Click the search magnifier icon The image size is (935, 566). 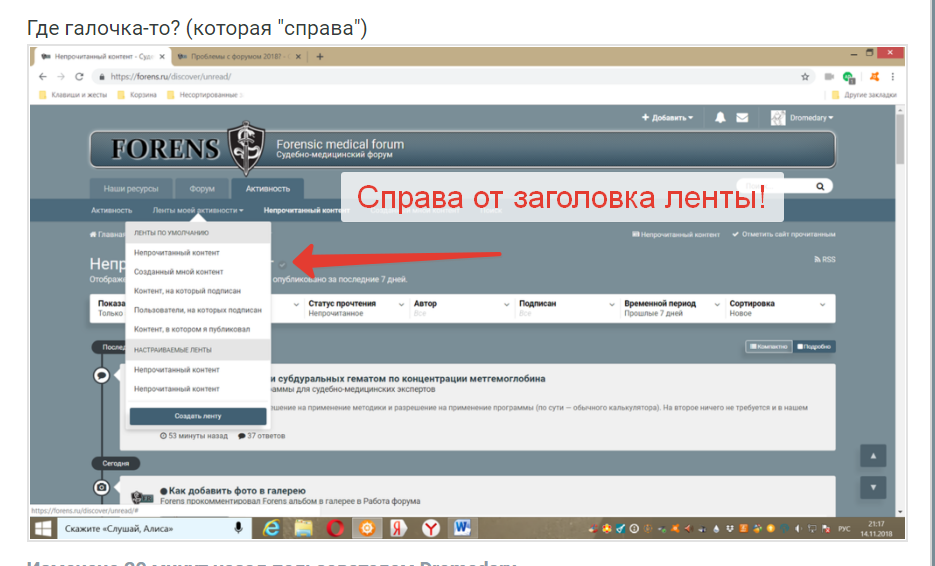coord(821,186)
